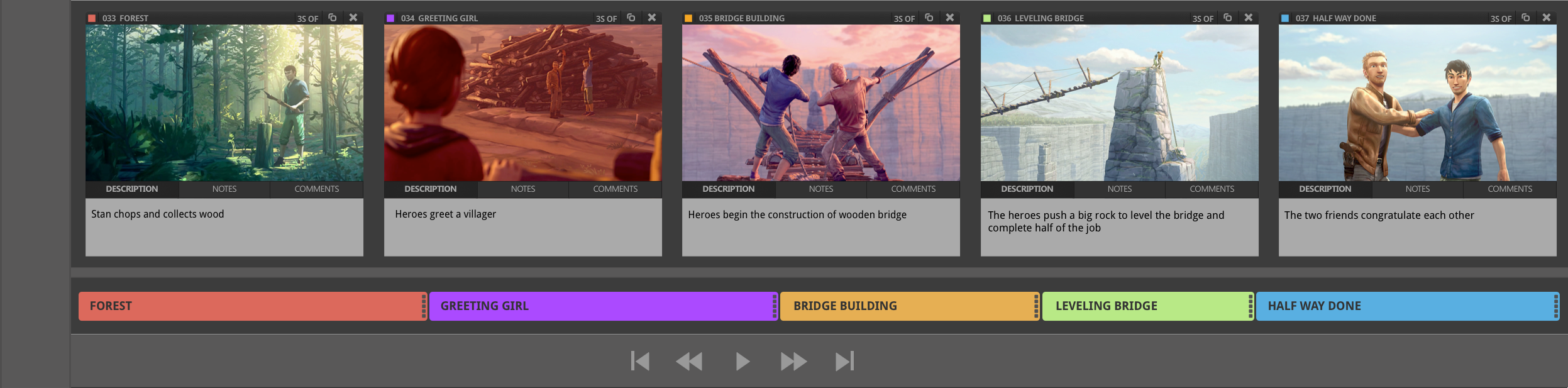Click the green color tag of Leveling Bridge
1568x388 pixels.
point(987,18)
